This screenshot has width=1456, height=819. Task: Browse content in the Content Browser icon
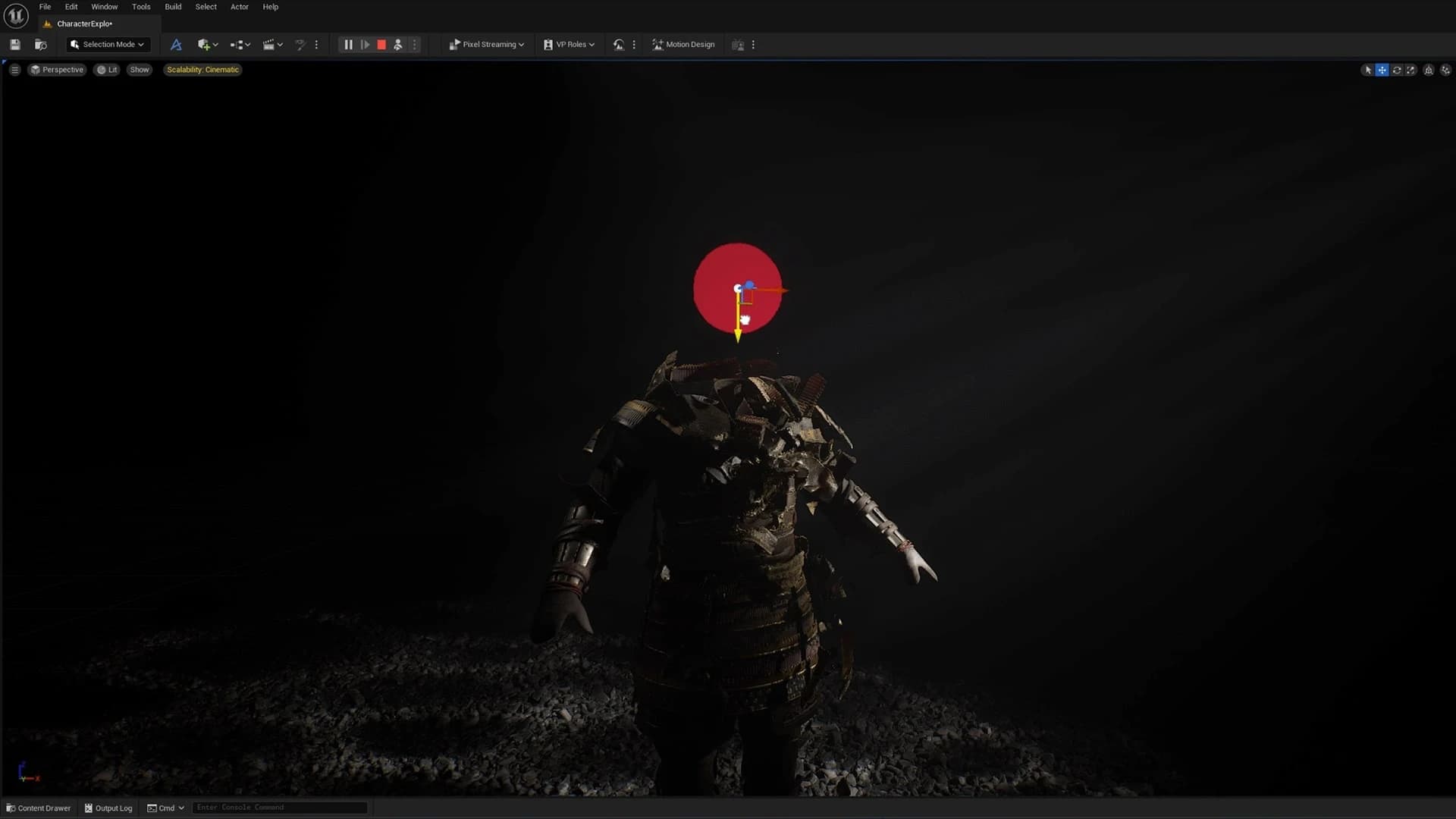[x=40, y=44]
